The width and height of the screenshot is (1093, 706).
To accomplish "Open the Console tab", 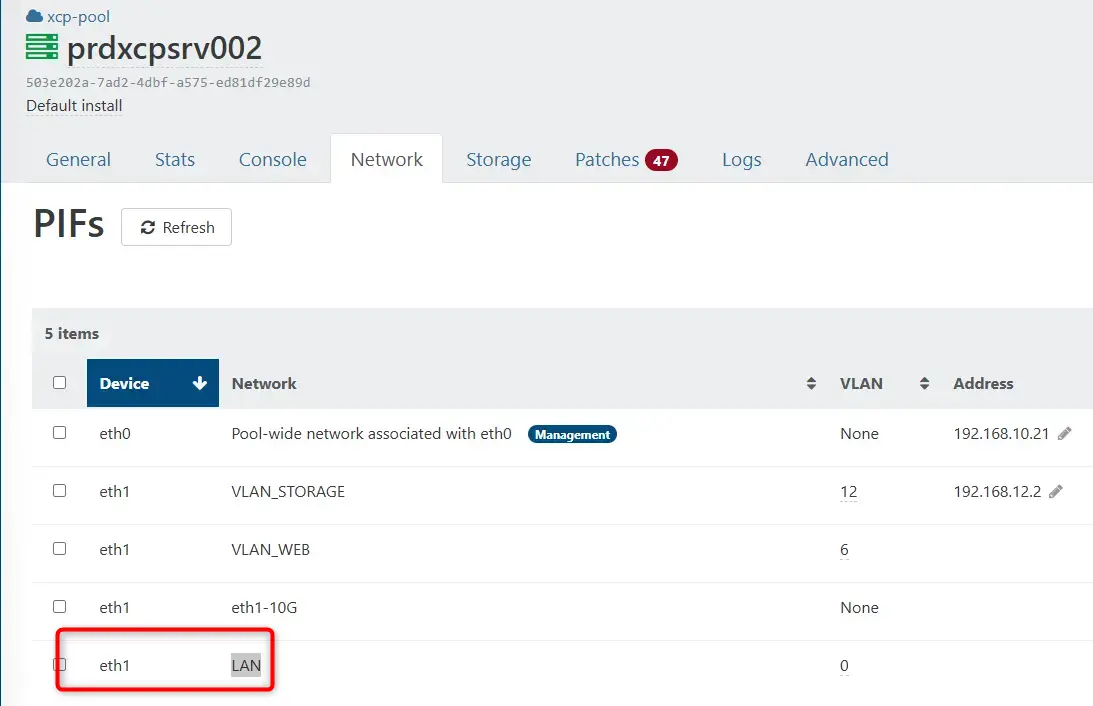I will [273, 160].
